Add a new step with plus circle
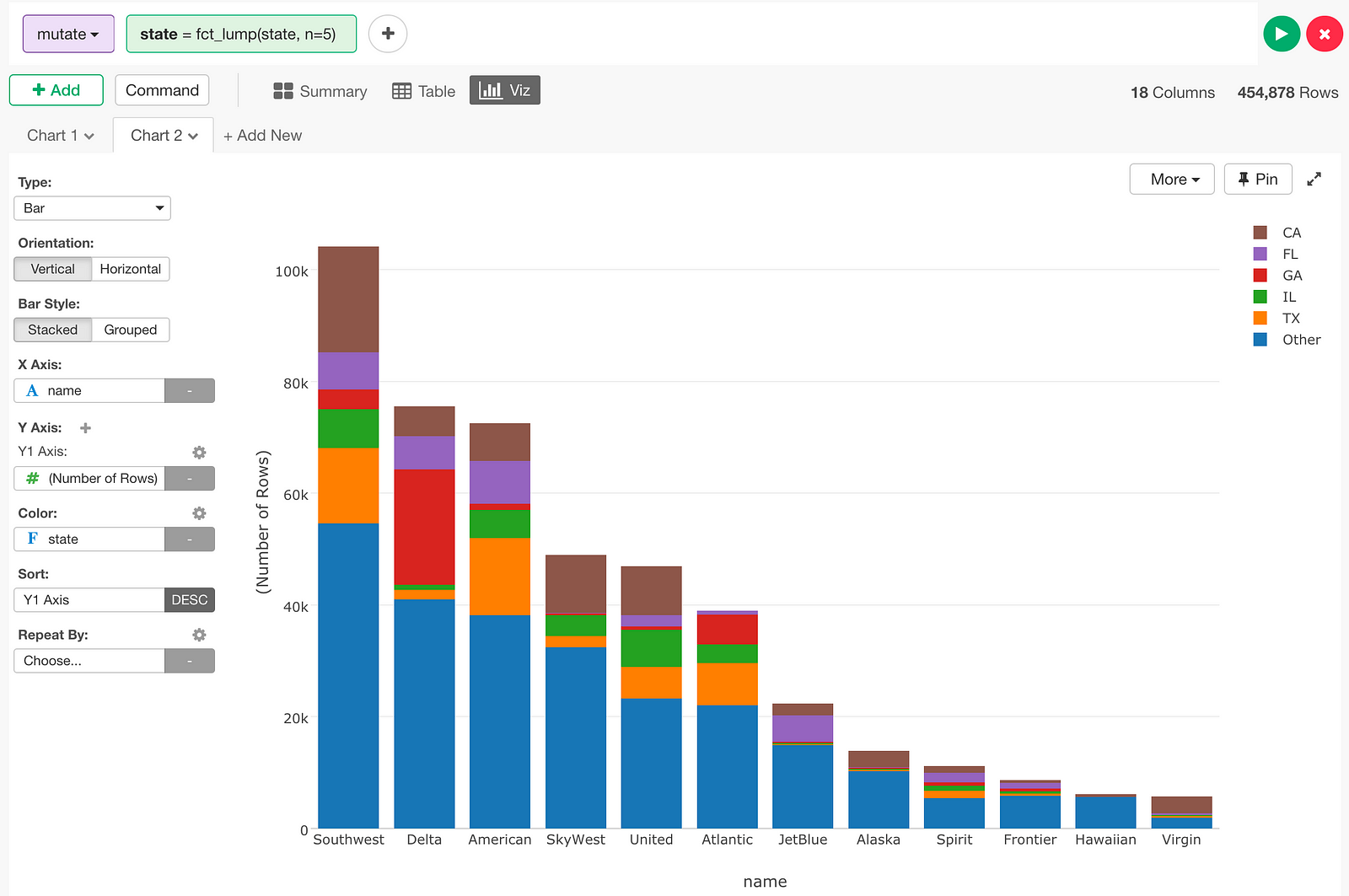The height and width of the screenshot is (896, 1349). point(388,34)
